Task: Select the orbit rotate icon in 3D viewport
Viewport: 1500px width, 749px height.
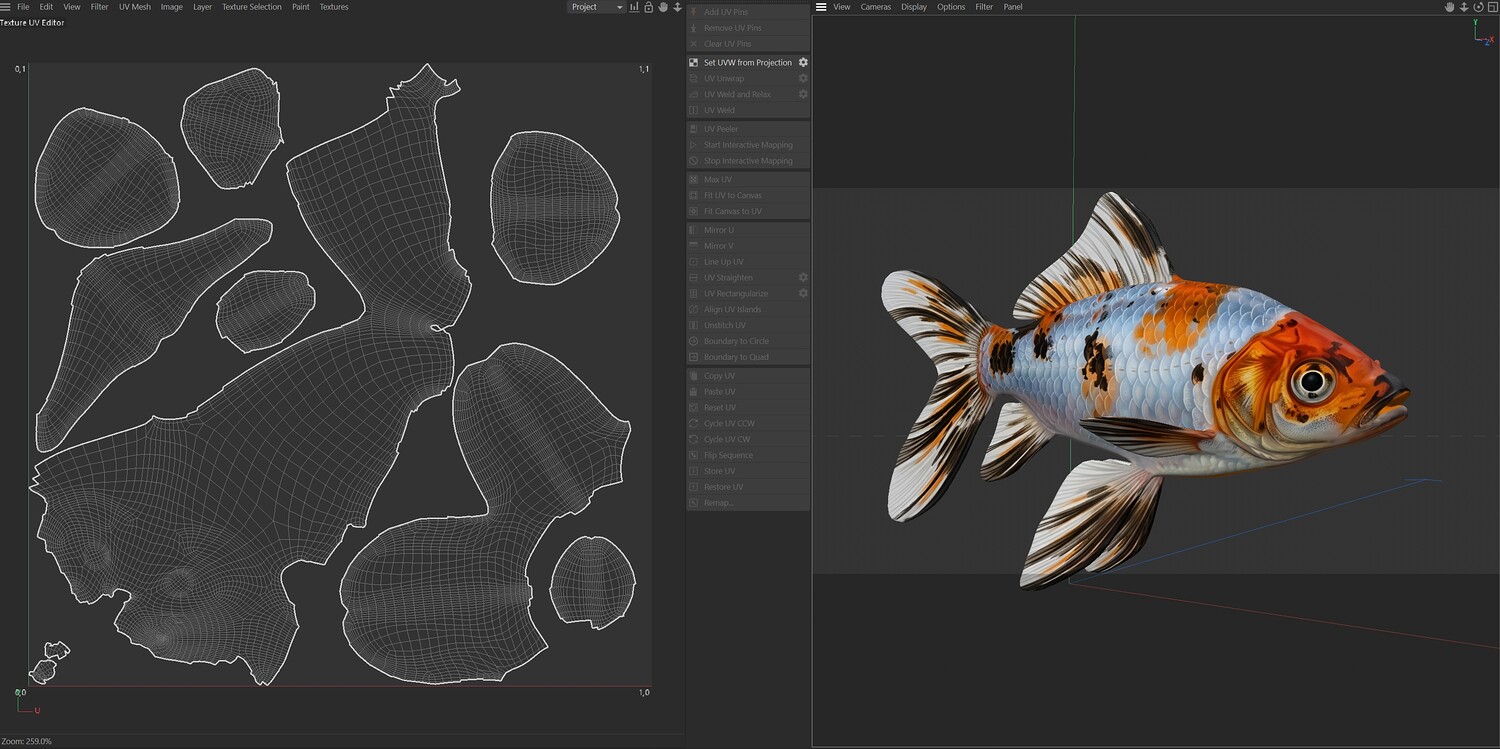Action: (x=1478, y=7)
